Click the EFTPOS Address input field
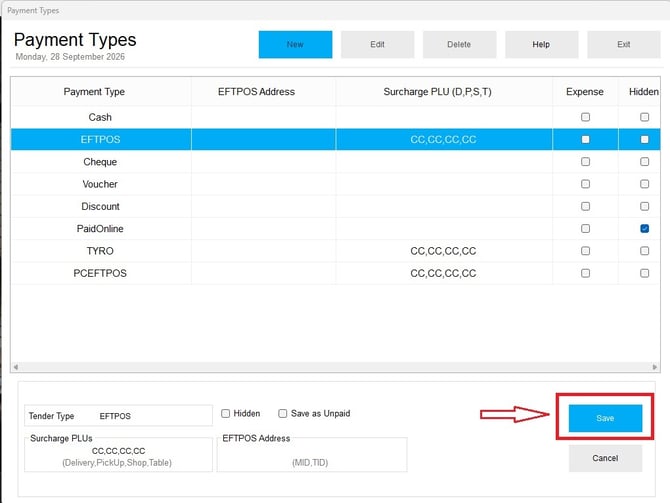Screen dimensions: 670x503 click(312, 456)
